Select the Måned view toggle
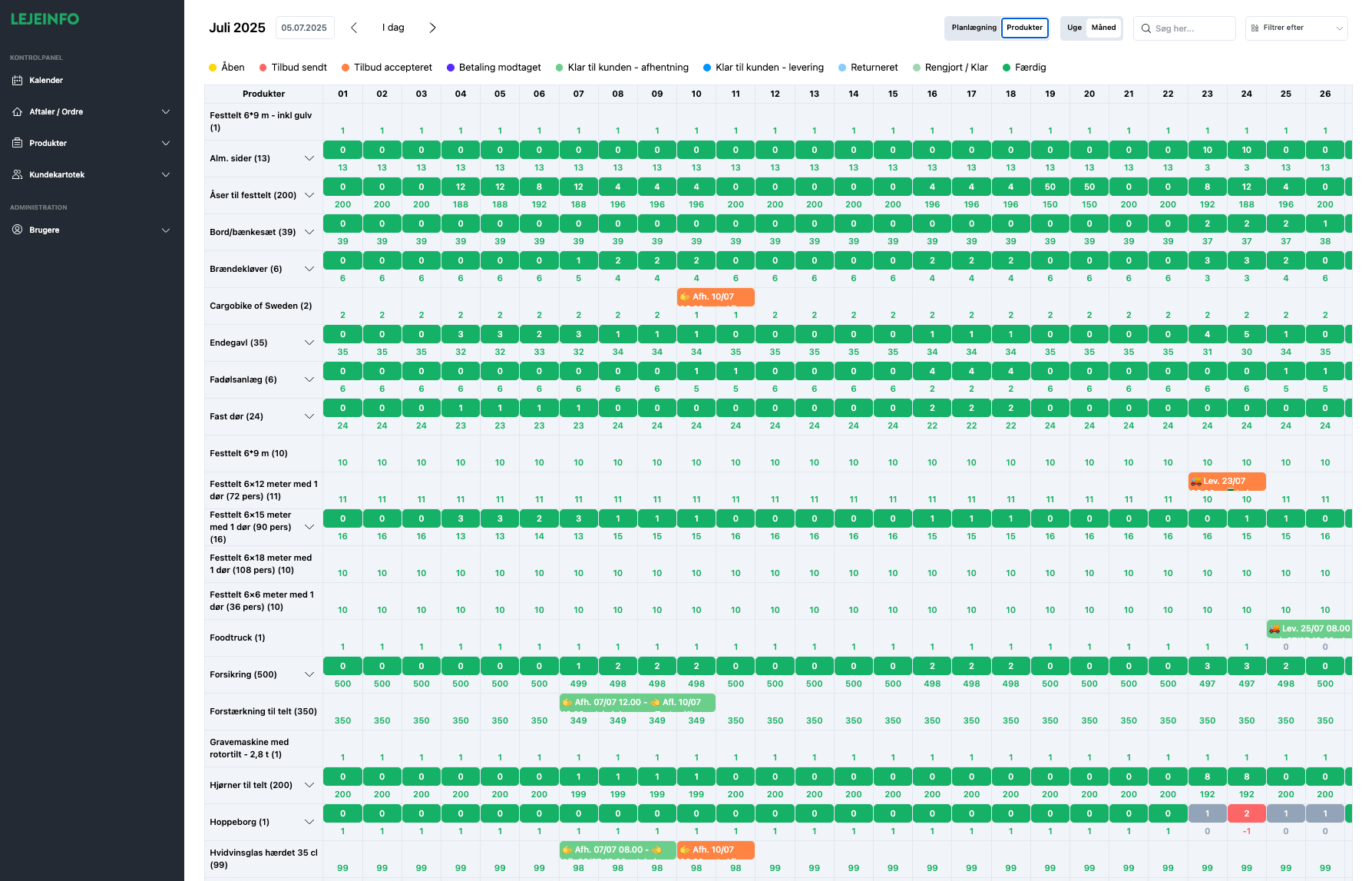Viewport: 1372px width, 881px height. [1103, 28]
